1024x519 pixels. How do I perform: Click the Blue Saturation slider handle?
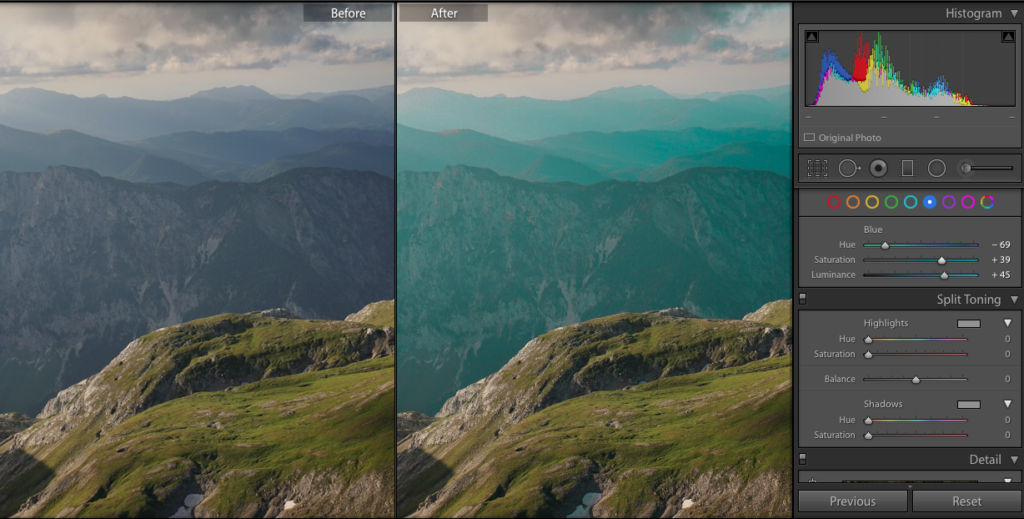[x=941, y=260]
